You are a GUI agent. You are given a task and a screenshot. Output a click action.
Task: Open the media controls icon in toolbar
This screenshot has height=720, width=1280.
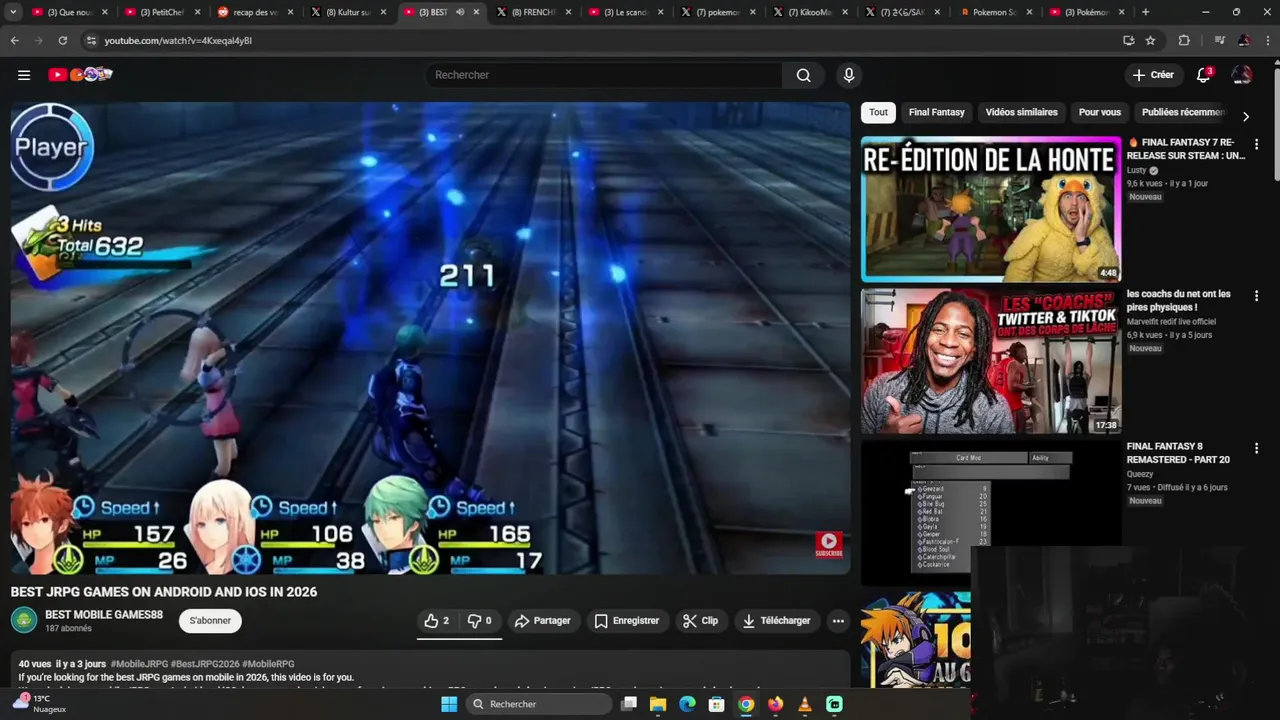click(x=1219, y=40)
